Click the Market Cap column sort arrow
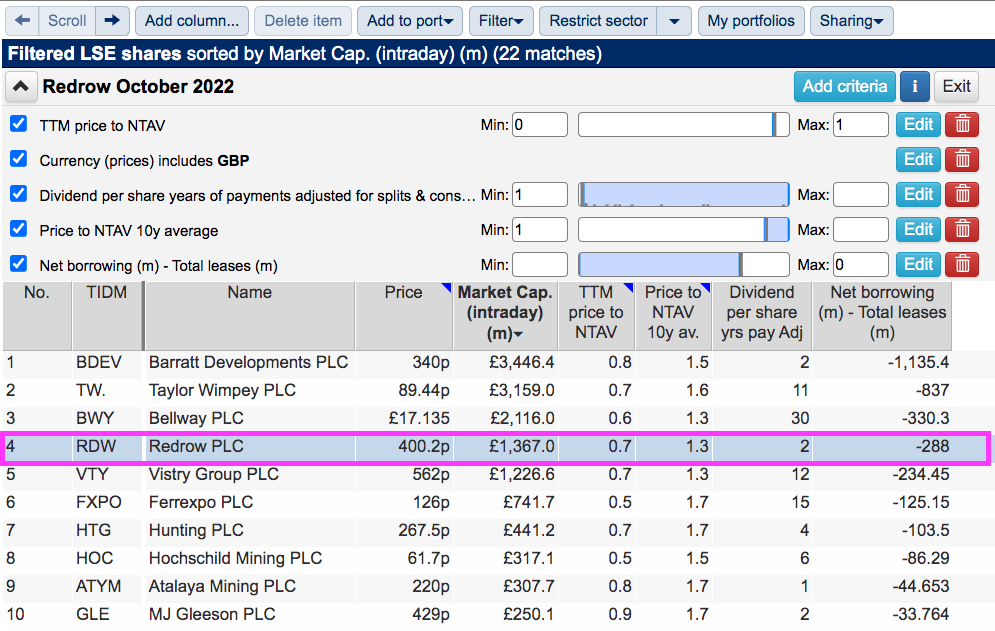This screenshot has height=631, width=995. tap(518, 335)
